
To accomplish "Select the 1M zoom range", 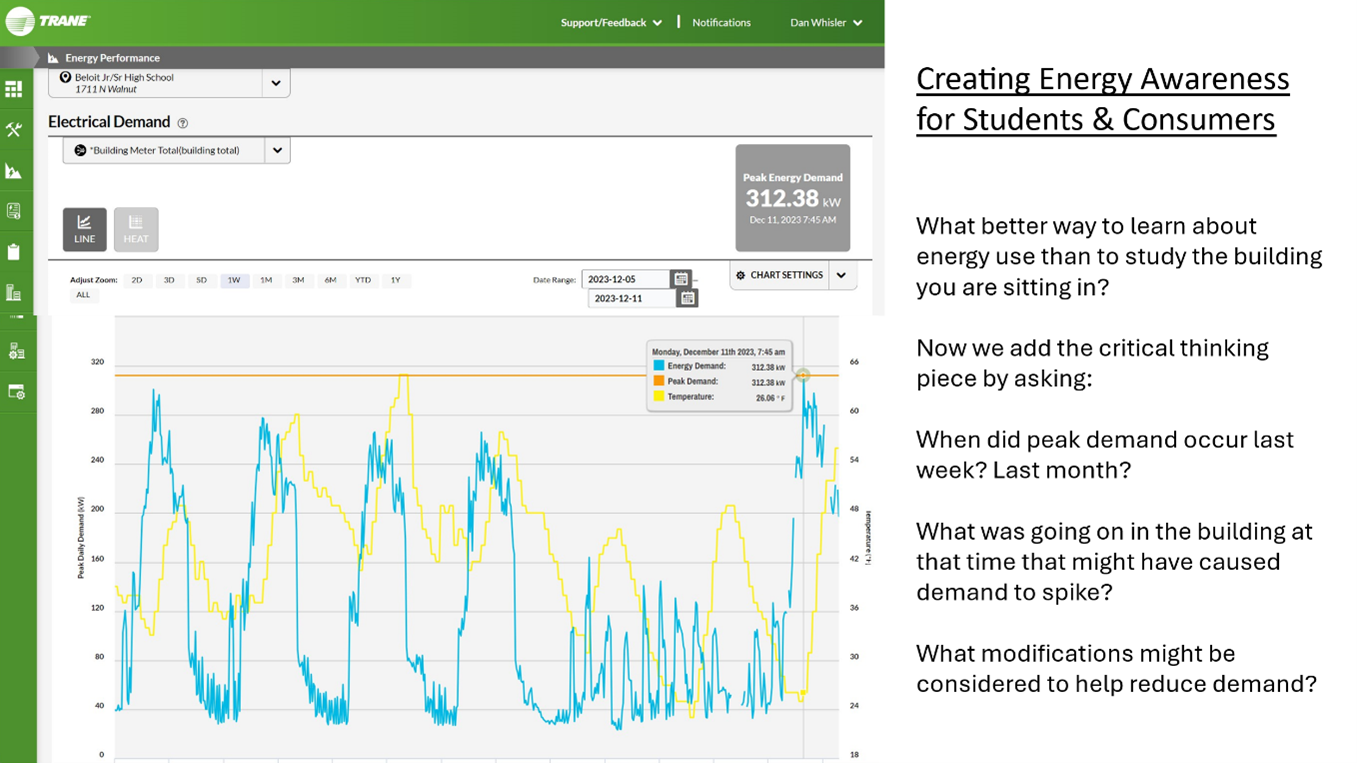I will pos(266,280).
